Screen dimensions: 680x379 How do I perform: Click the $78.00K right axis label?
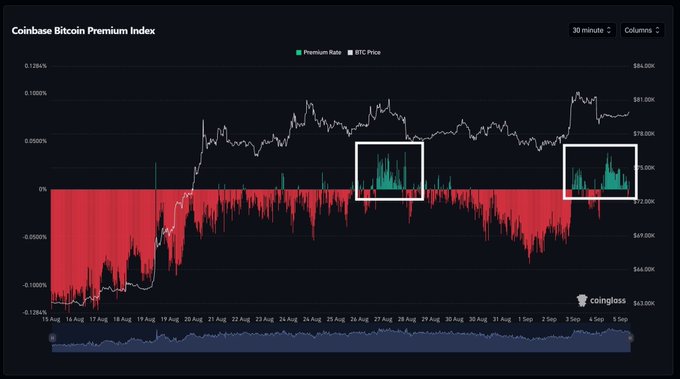click(644, 134)
